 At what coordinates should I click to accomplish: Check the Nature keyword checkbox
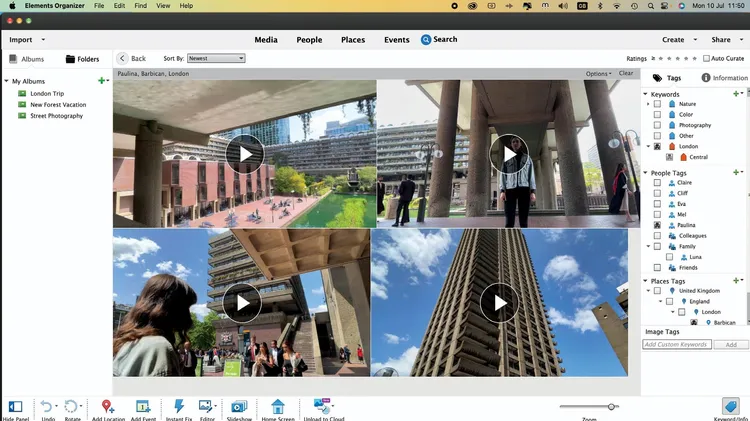[657, 104]
